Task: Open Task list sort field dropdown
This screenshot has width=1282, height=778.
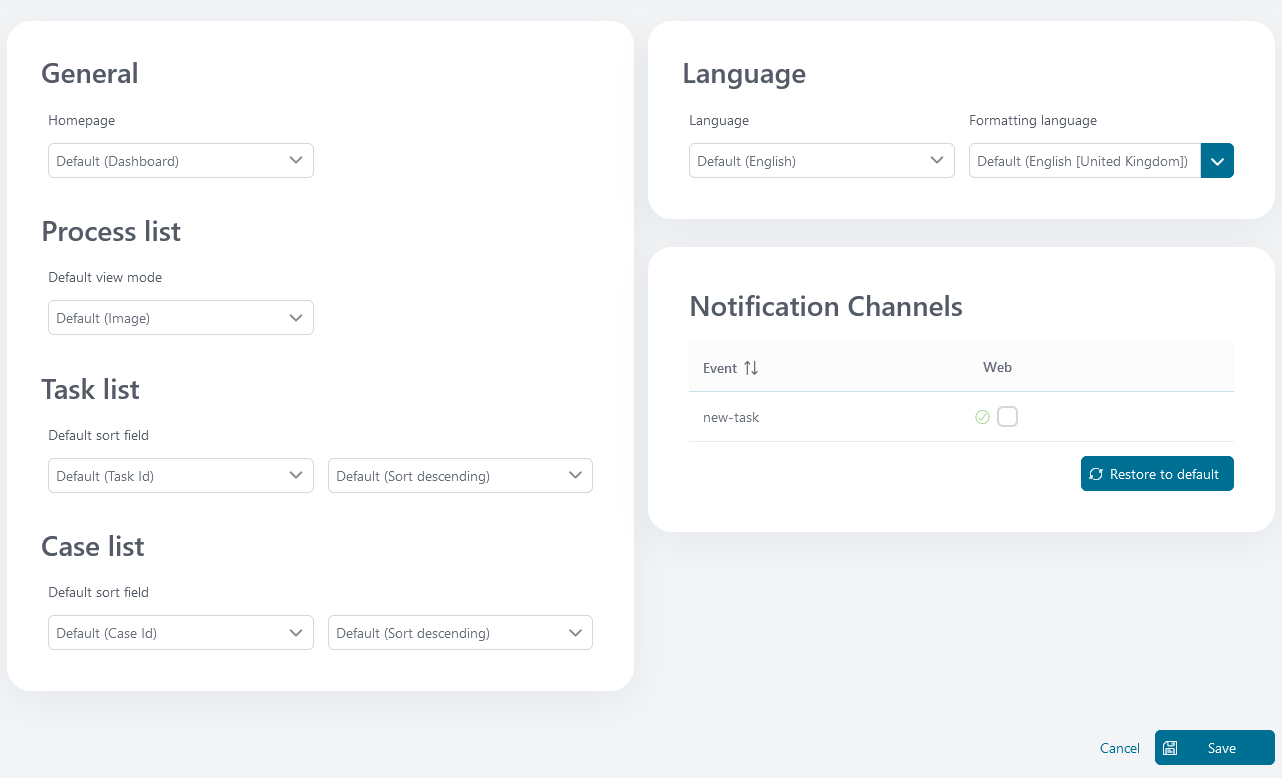Action: point(181,476)
